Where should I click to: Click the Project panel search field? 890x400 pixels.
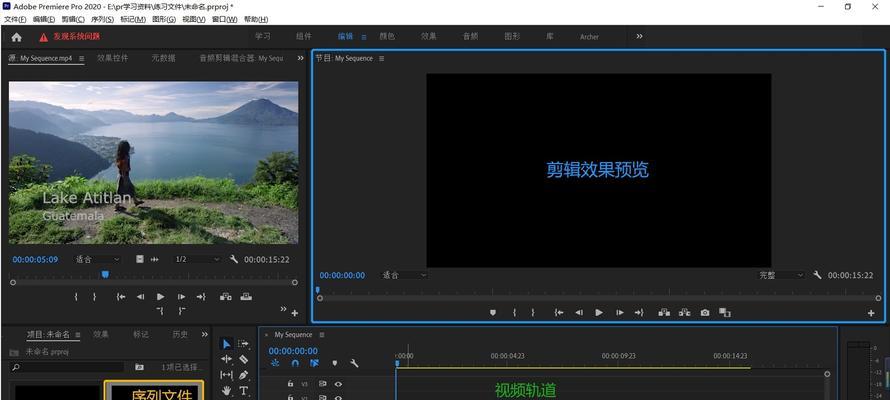(69, 368)
